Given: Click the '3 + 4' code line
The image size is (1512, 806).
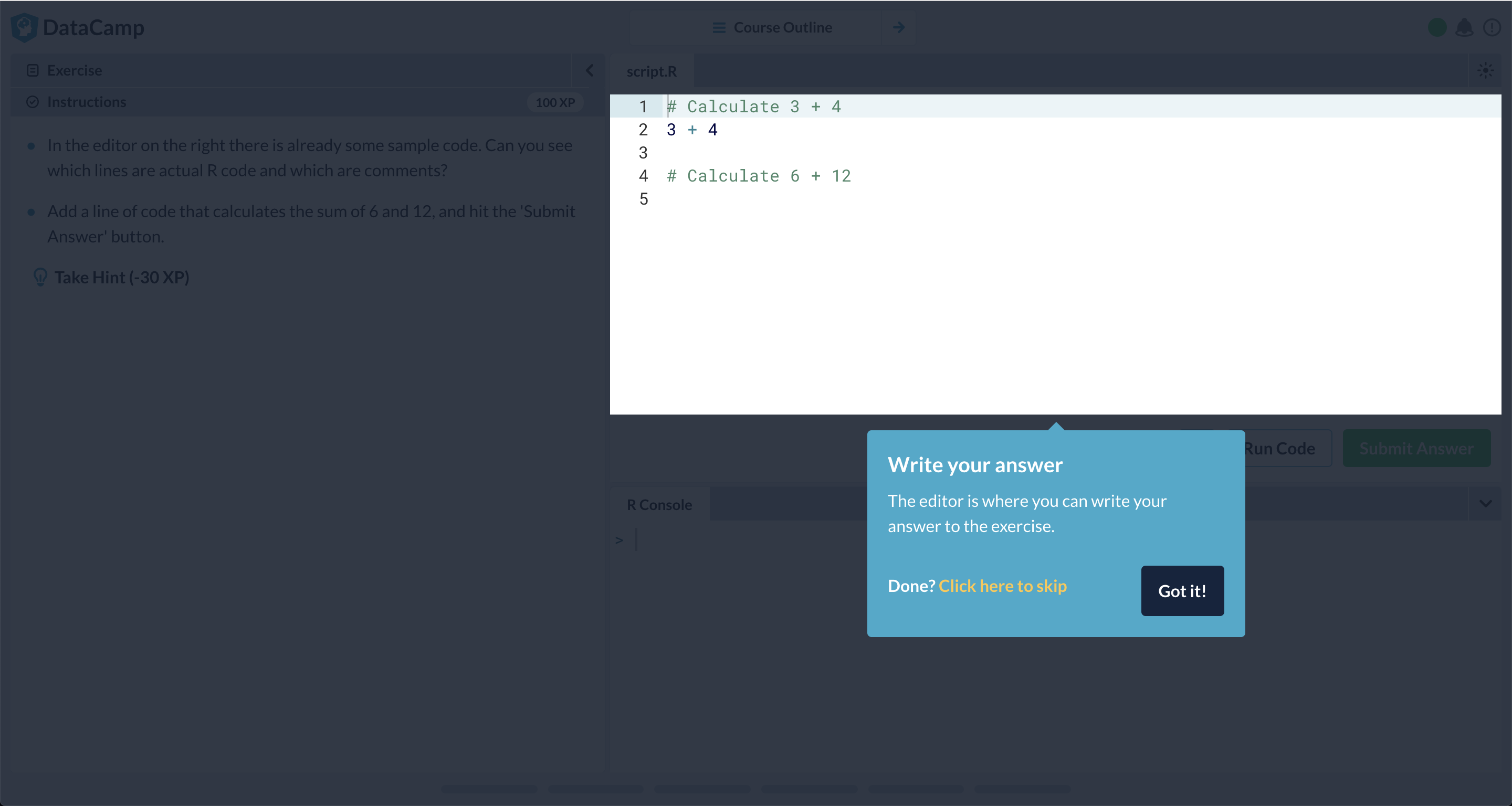Looking at the screenshot, I should click(691, 130).
